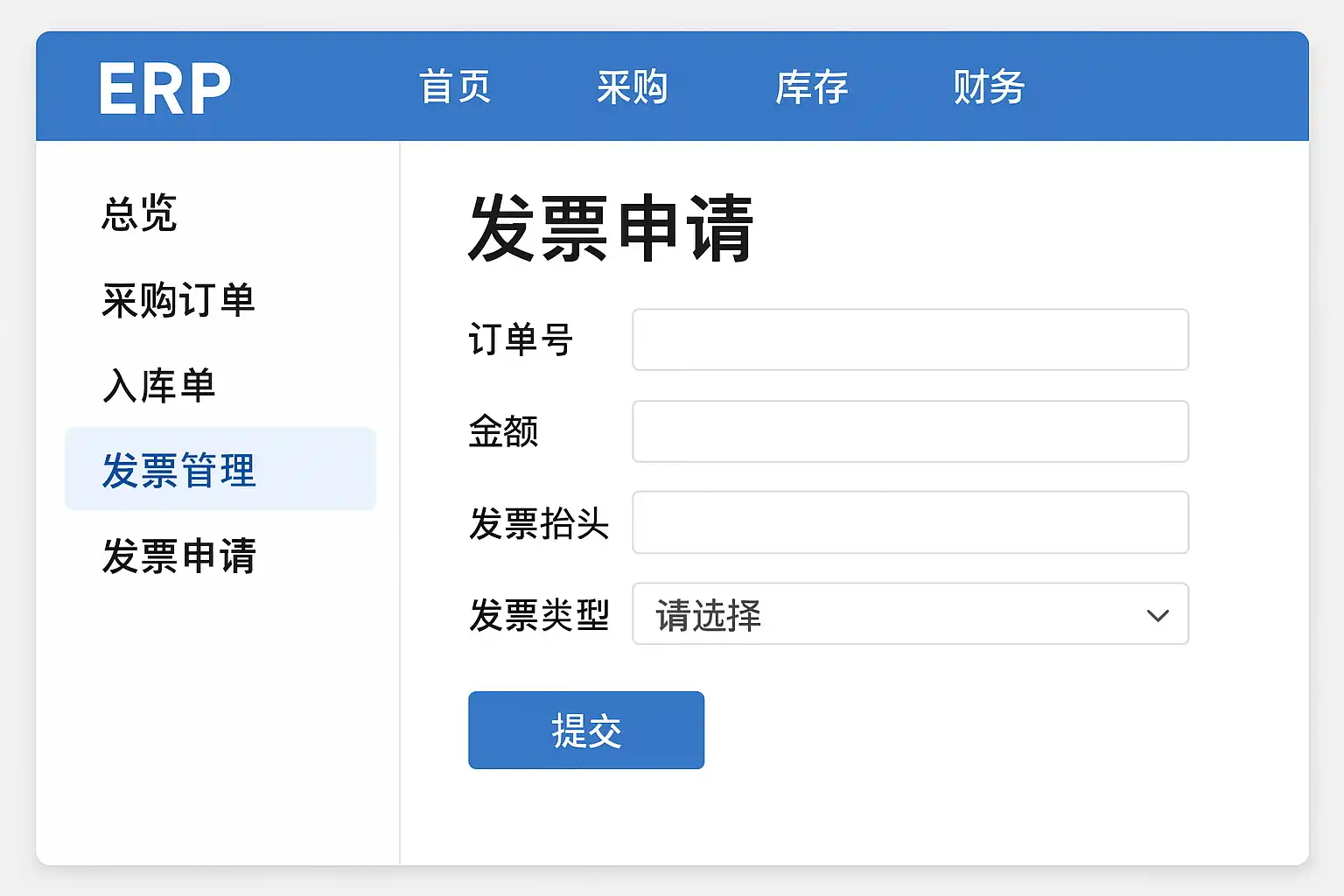Go to the 采购 top menu
1344x896 pixels.
(x=632, y=87)
